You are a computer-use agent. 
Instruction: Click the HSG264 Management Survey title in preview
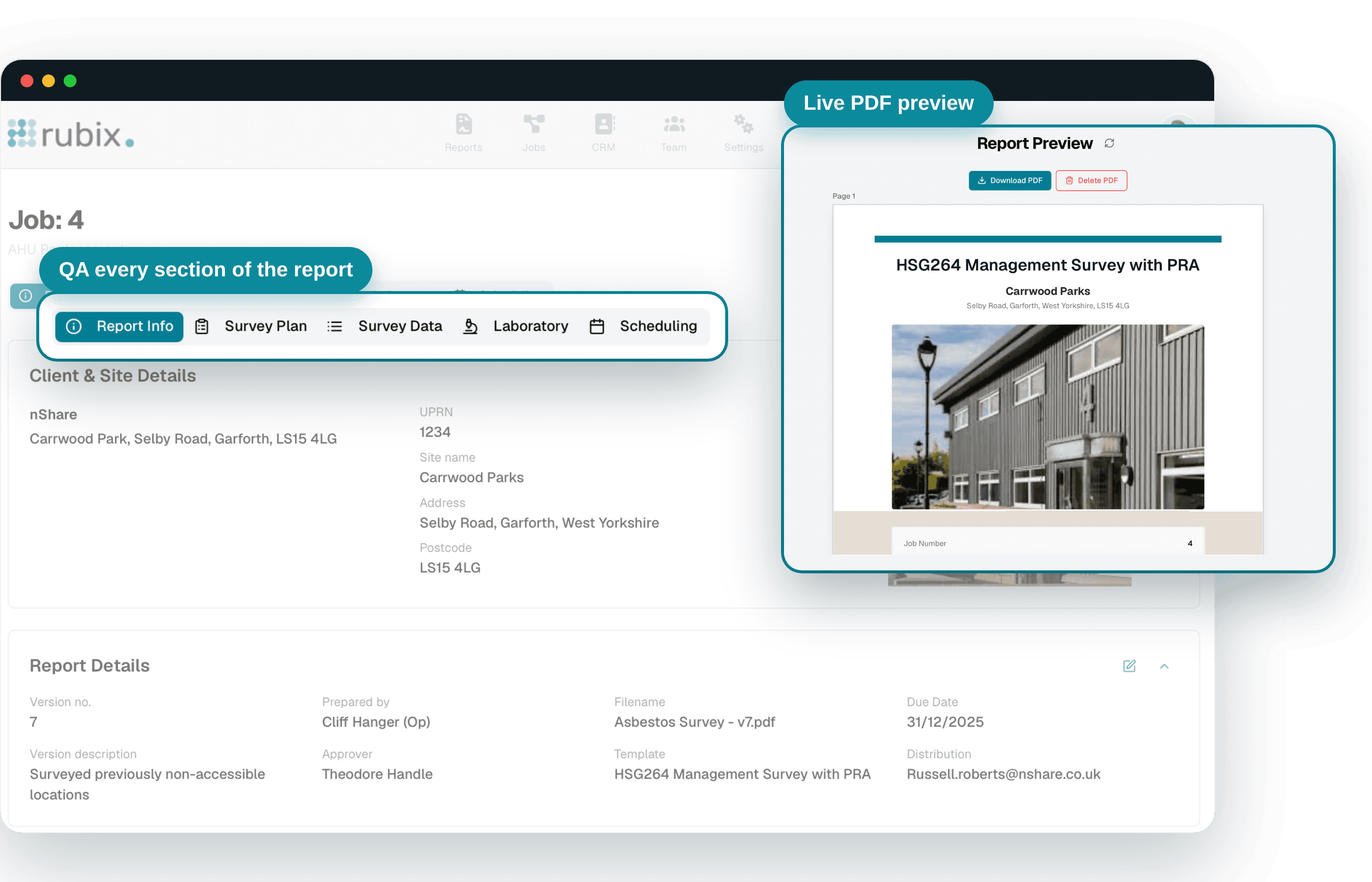[x=1048, y=265]
